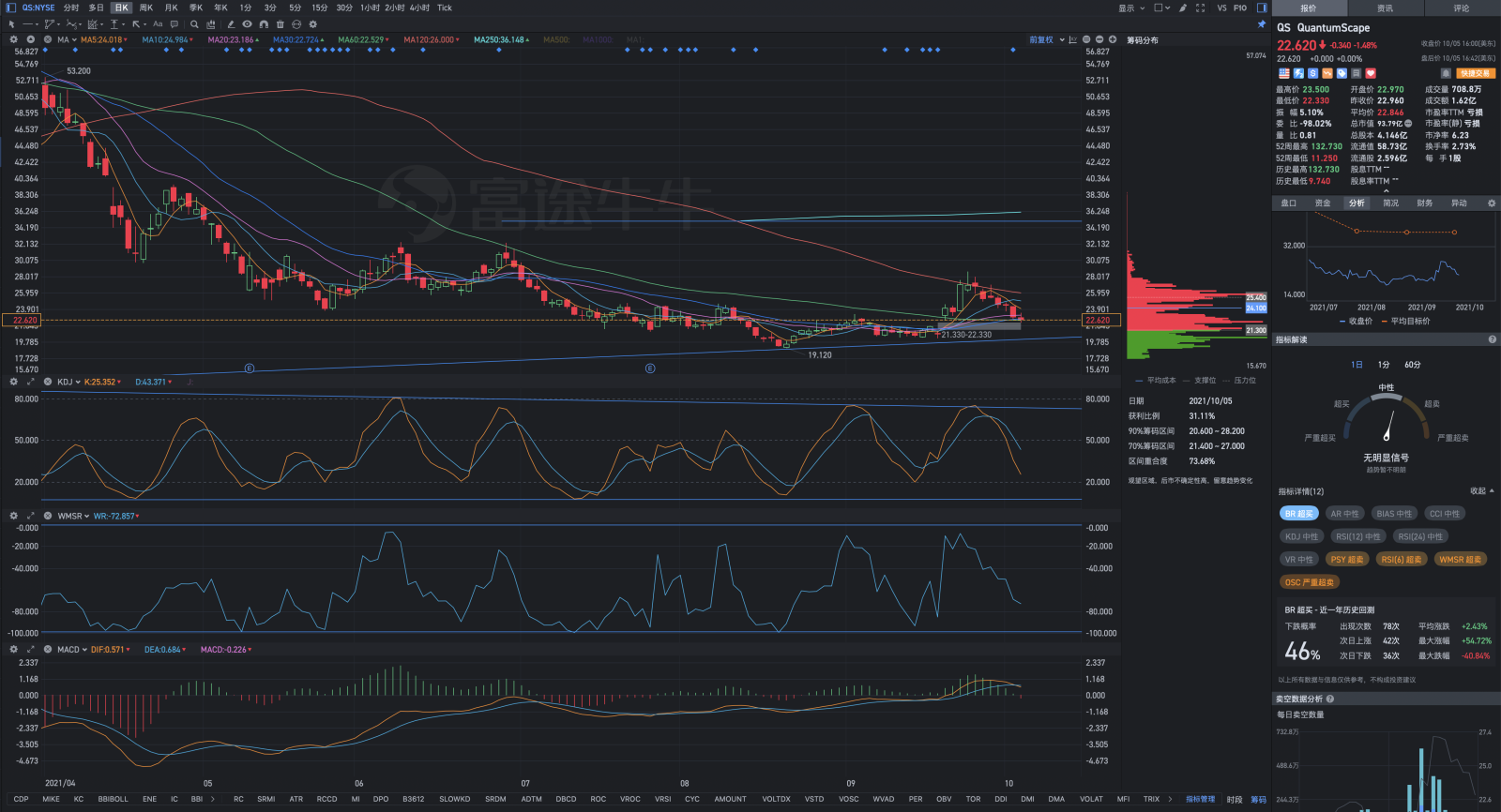The width and height of the screenshot is (1501, 812).
Task: Toggle the MA250 moving average line
Action: coord(501,40)
